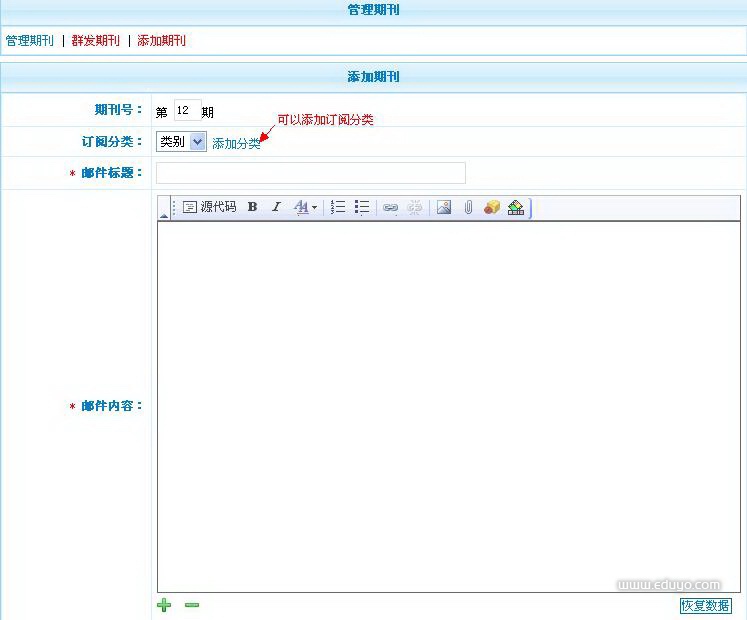Viewport: 747px width, 620px height.
Task: Open the font size dropdown in toolbar
Action: [306, 207]
